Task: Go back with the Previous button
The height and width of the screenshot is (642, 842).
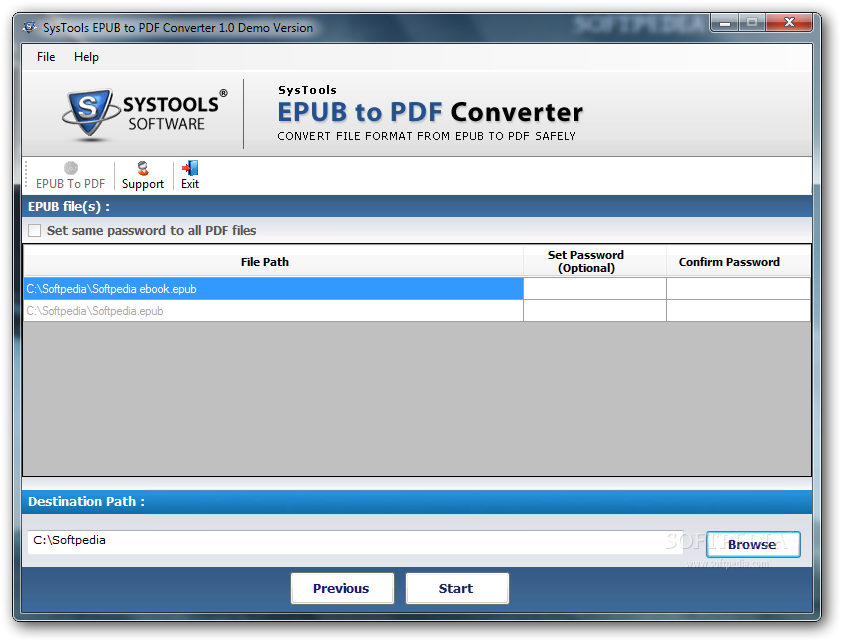Action: pos(342,588)
